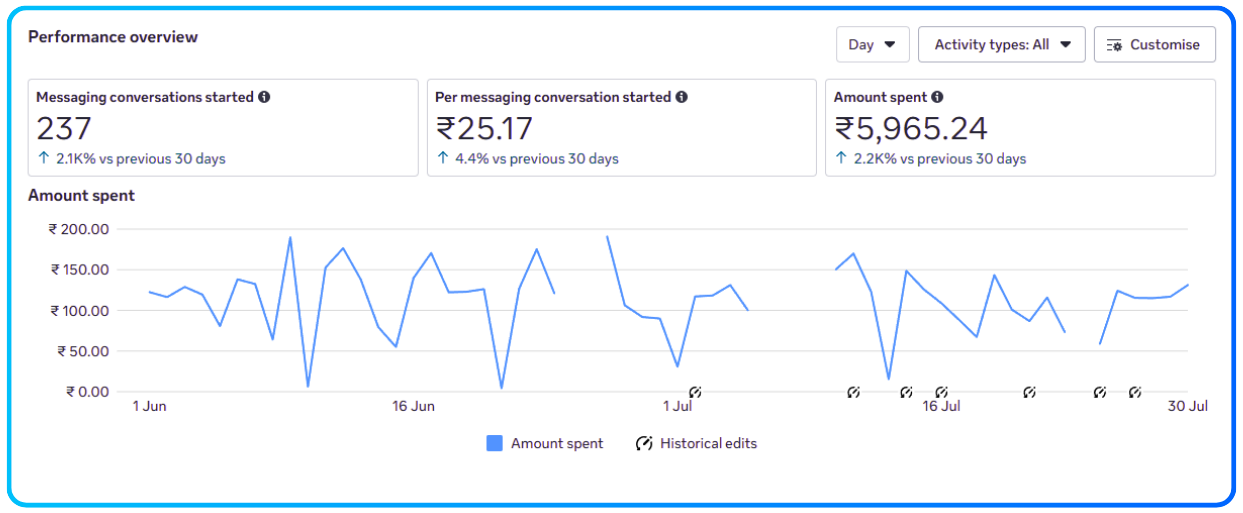Click the historical edit marker above 16 Jul
1243x513 pixels.
point(940,392)
